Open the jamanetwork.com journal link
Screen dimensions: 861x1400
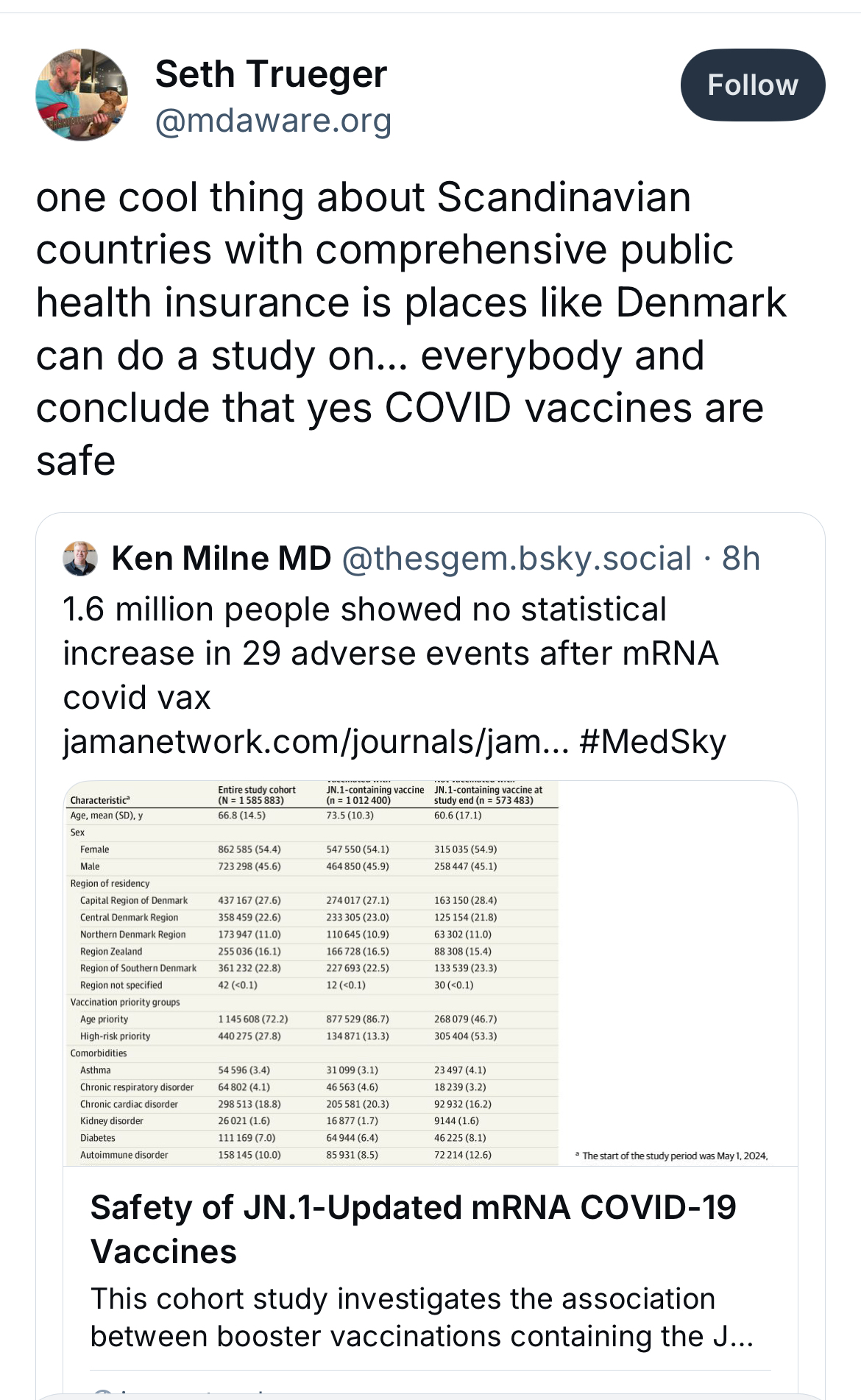[316, 742]
